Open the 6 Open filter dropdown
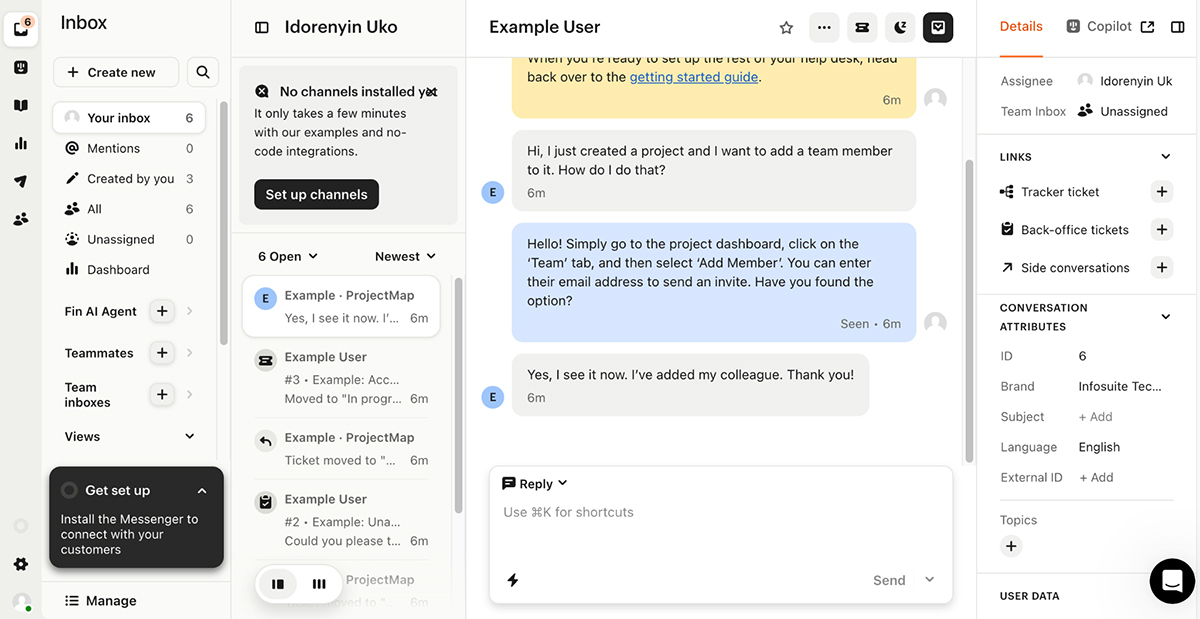The width and height of the screenshot is (1200, 619). 287,256
